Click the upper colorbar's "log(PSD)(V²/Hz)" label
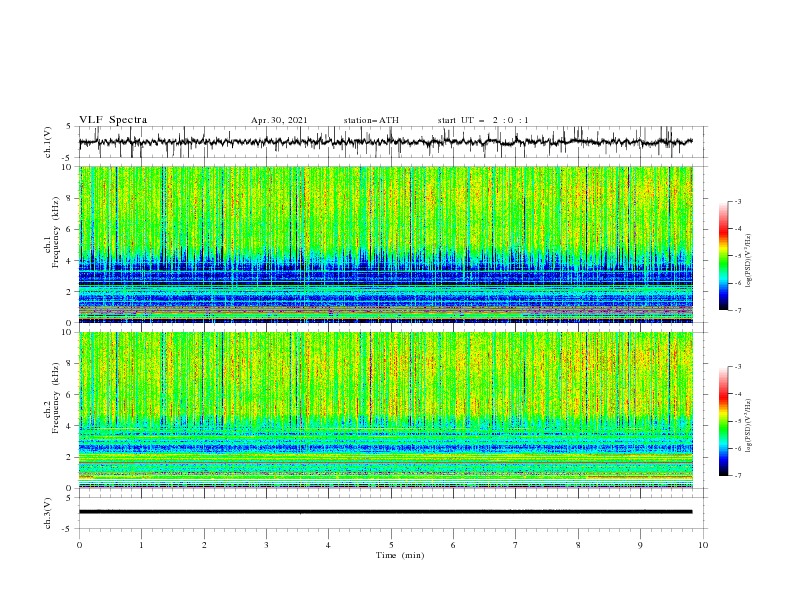 [x=749, y=261]
